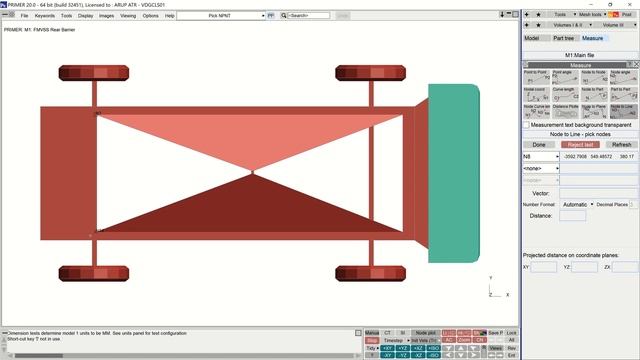Select the Part to Part measure tool

click(x=623, y=95)
